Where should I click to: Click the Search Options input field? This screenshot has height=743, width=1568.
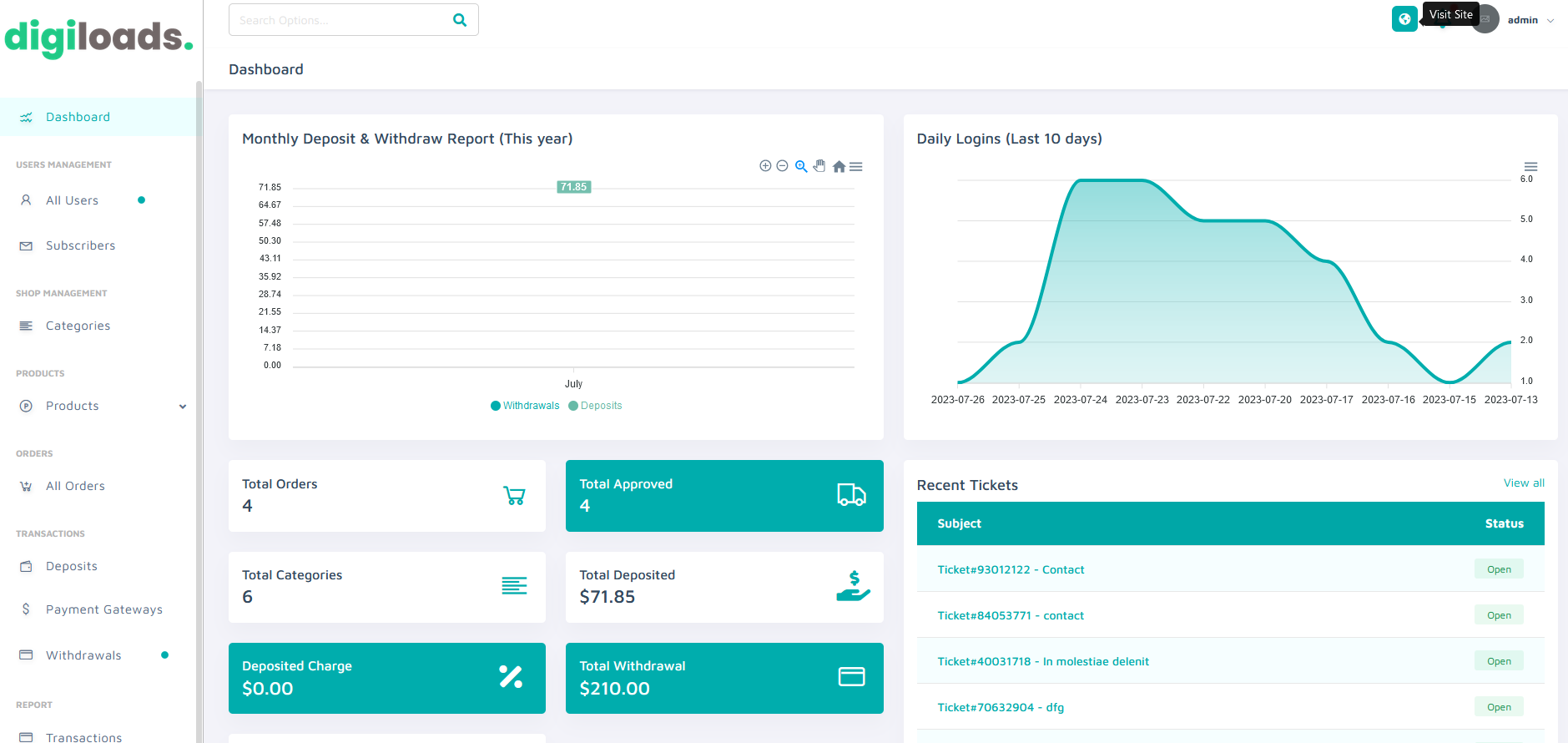[340, 20]
